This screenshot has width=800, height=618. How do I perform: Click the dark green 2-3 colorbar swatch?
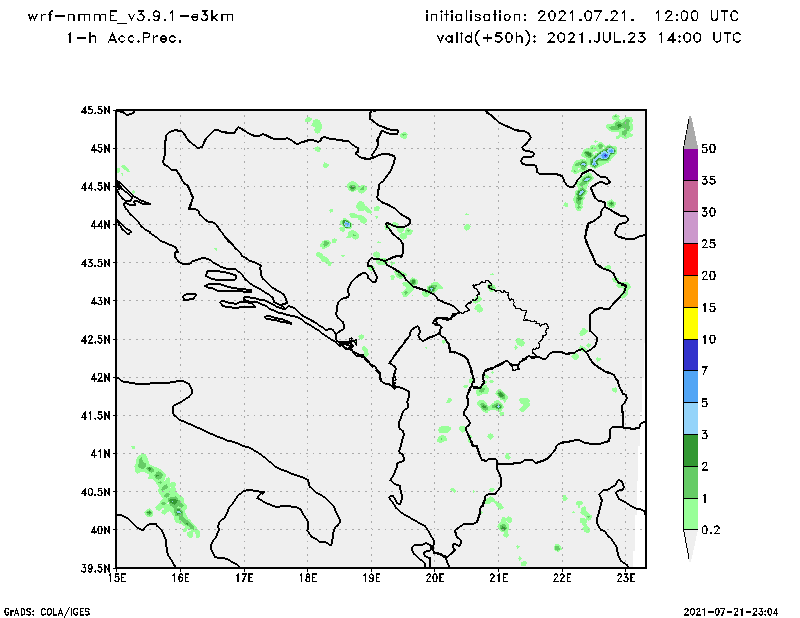tap(690, 450)
